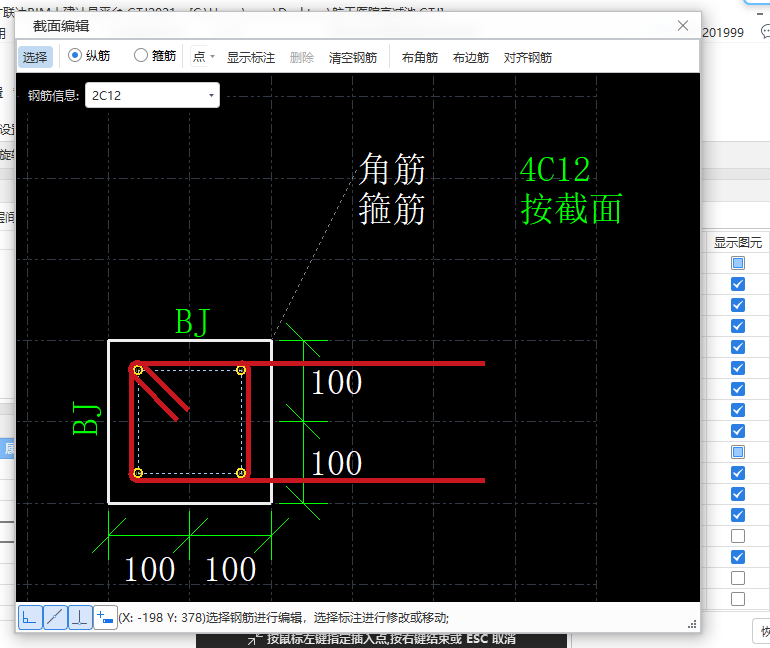Screen dimensions: 770x648
Task: Click the coordinate readout X: -198 Y: 378
Action: 162,618
